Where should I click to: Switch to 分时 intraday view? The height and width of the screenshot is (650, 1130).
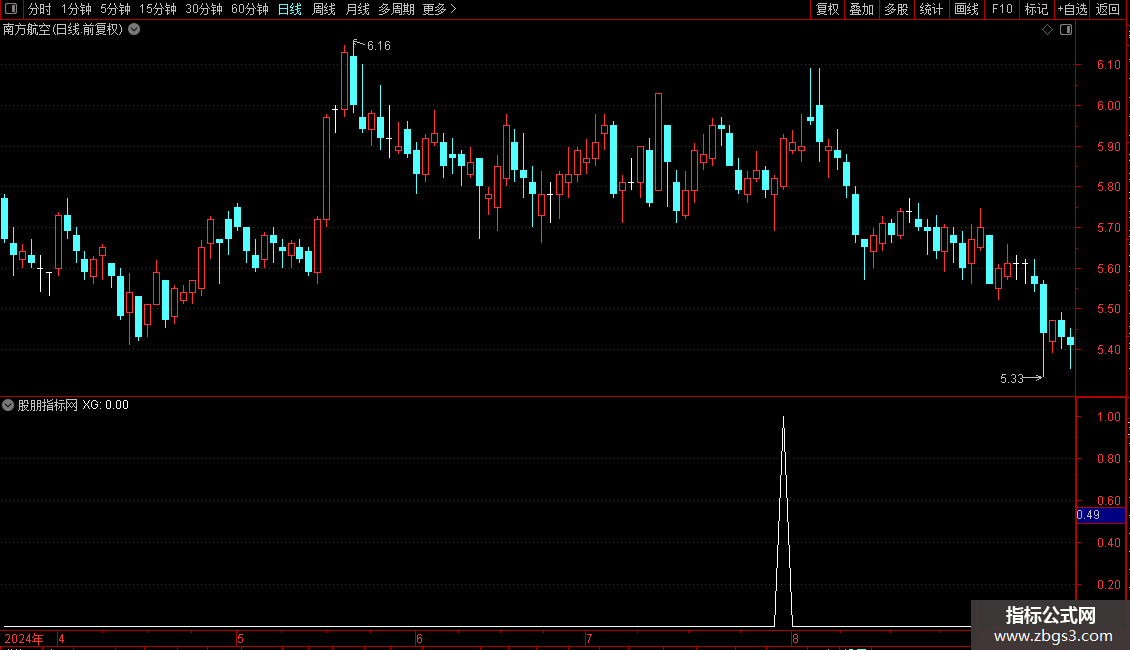[40, 9]
